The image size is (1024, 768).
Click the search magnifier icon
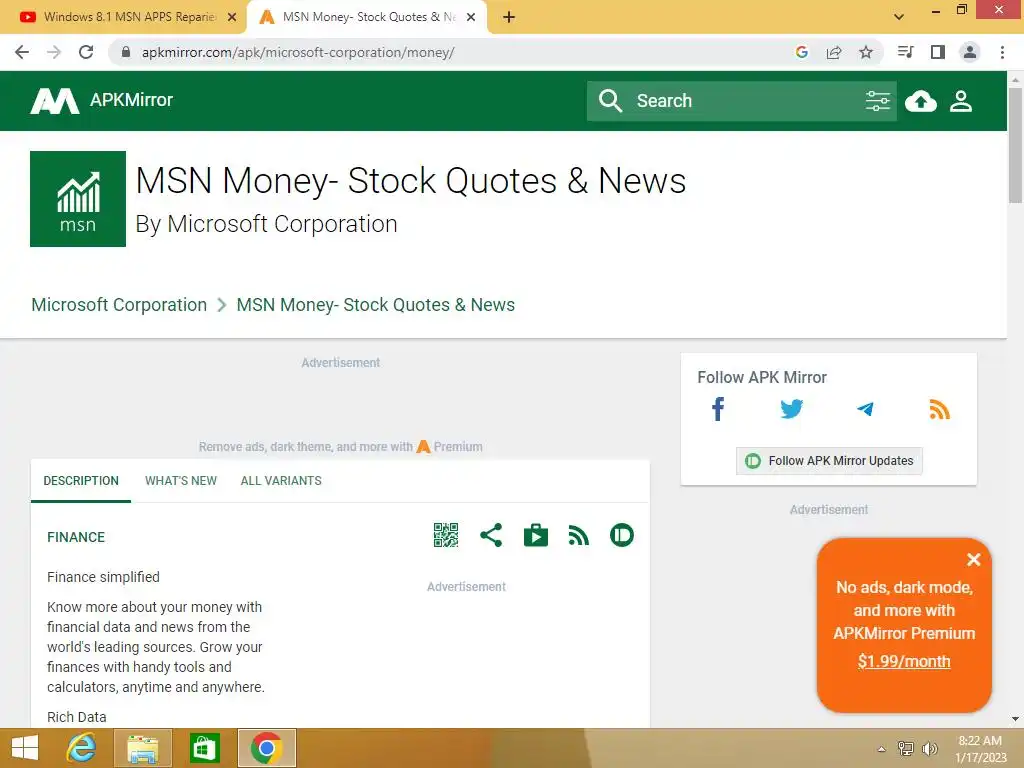610,101
